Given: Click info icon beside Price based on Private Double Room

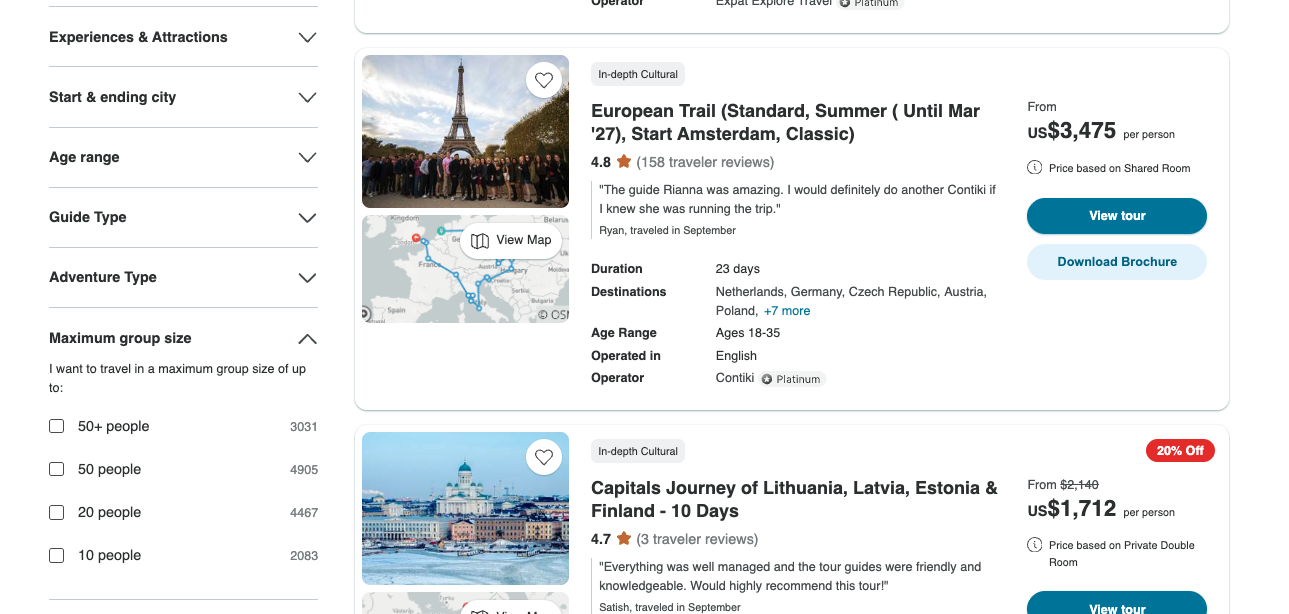Looking at the screenshot, I should [1035, 545].
